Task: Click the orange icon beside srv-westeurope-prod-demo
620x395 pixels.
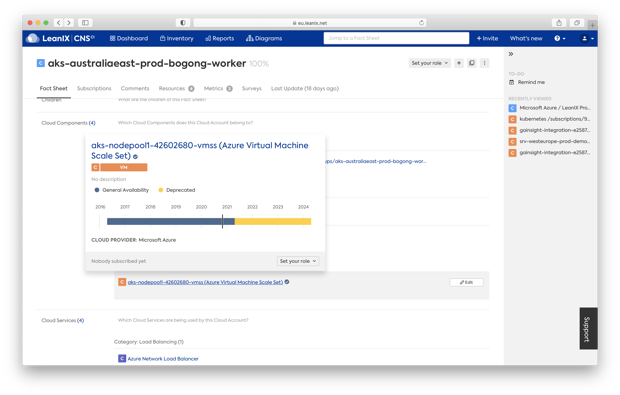Action: [512, 142]
